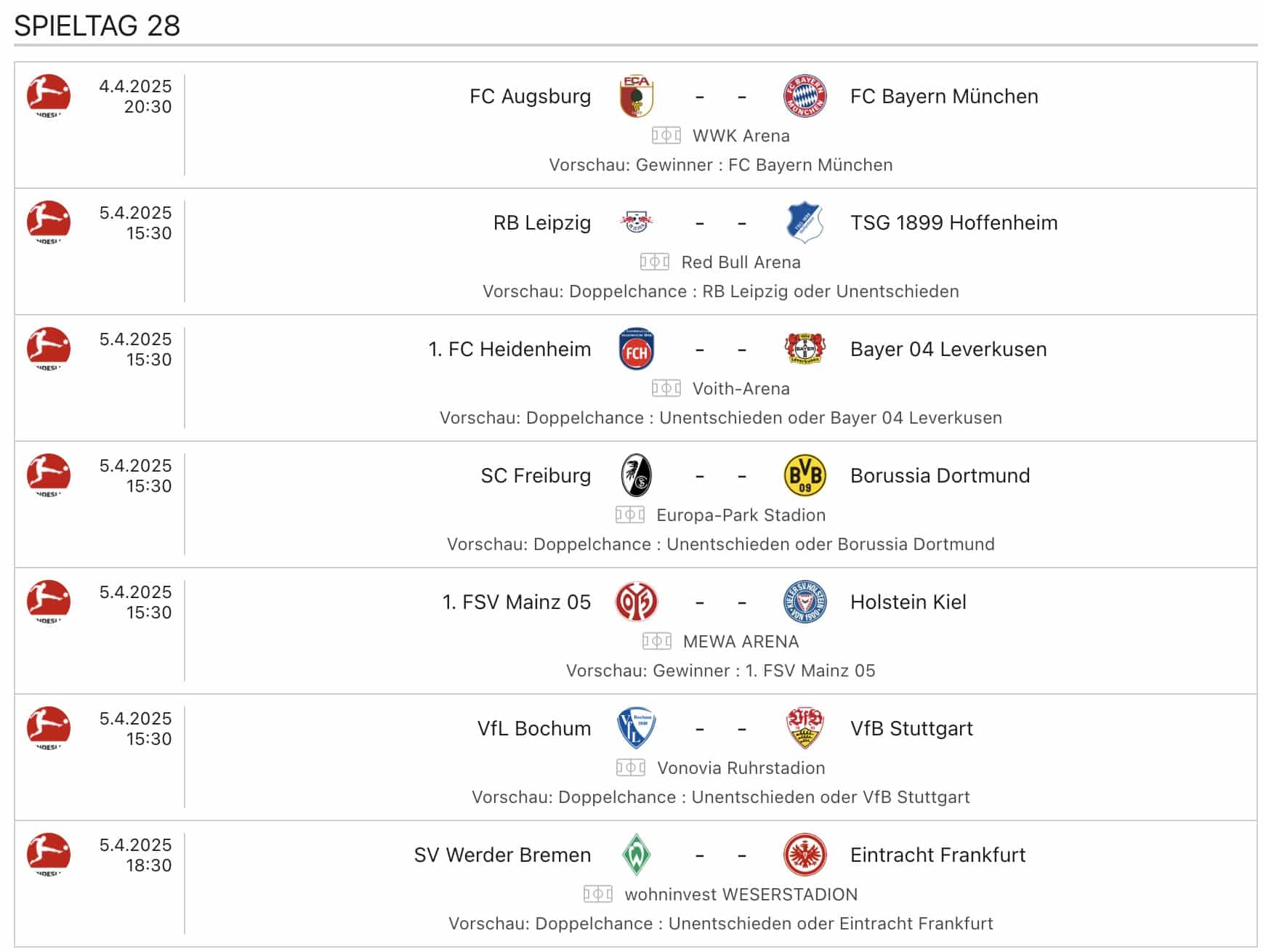
Task: Click the Vorschau prediction for Mainz 05 match
Action: click(x=721, y=670)
